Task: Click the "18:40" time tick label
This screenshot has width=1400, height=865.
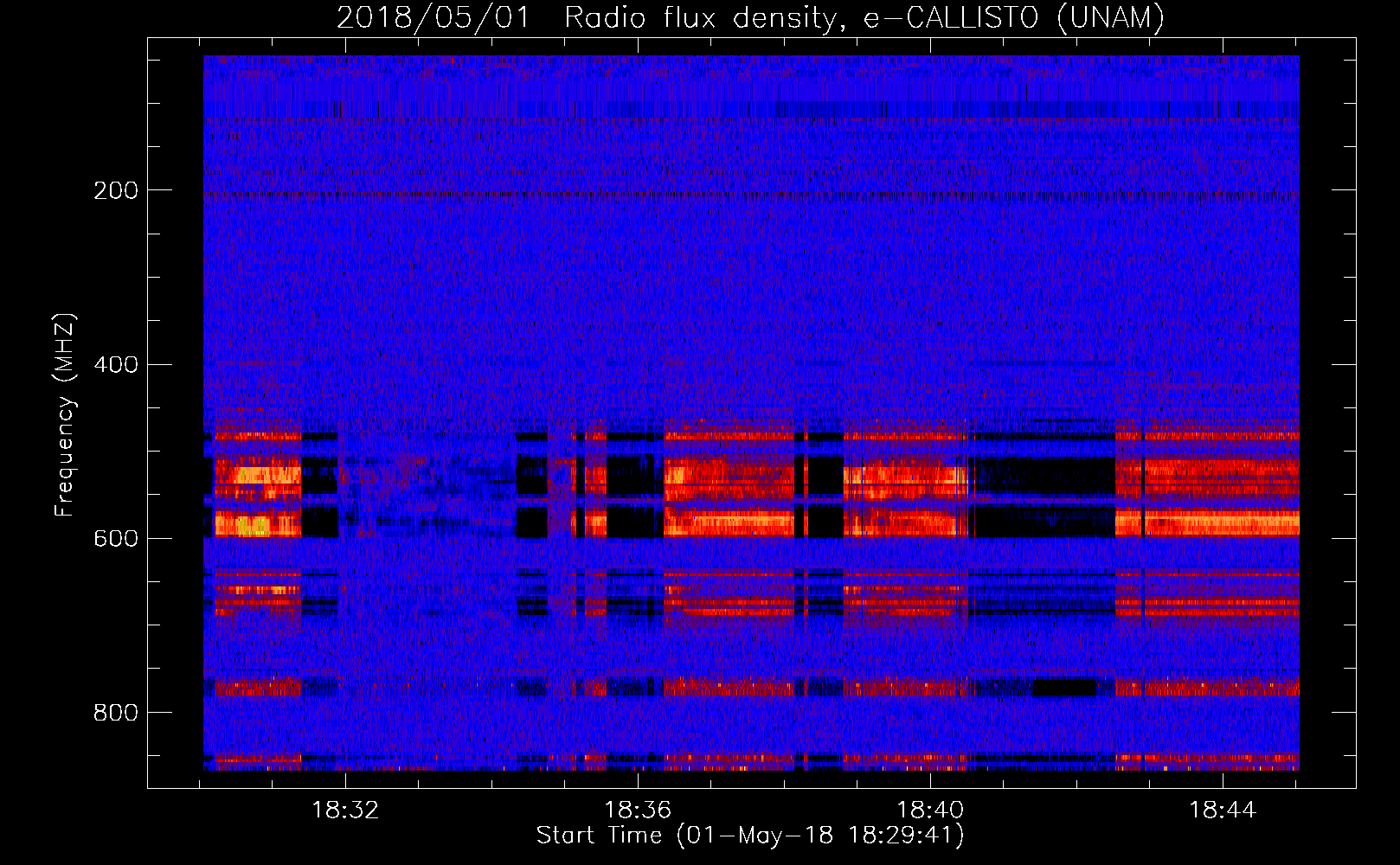Action: click(930, 810)
